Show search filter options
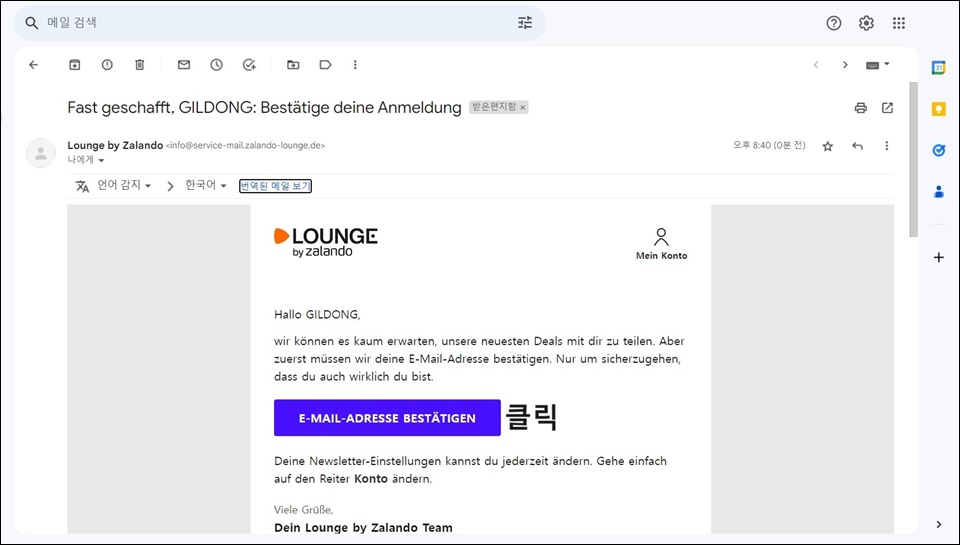This screenshot has width=960, height=545. (x=525, y=23)
